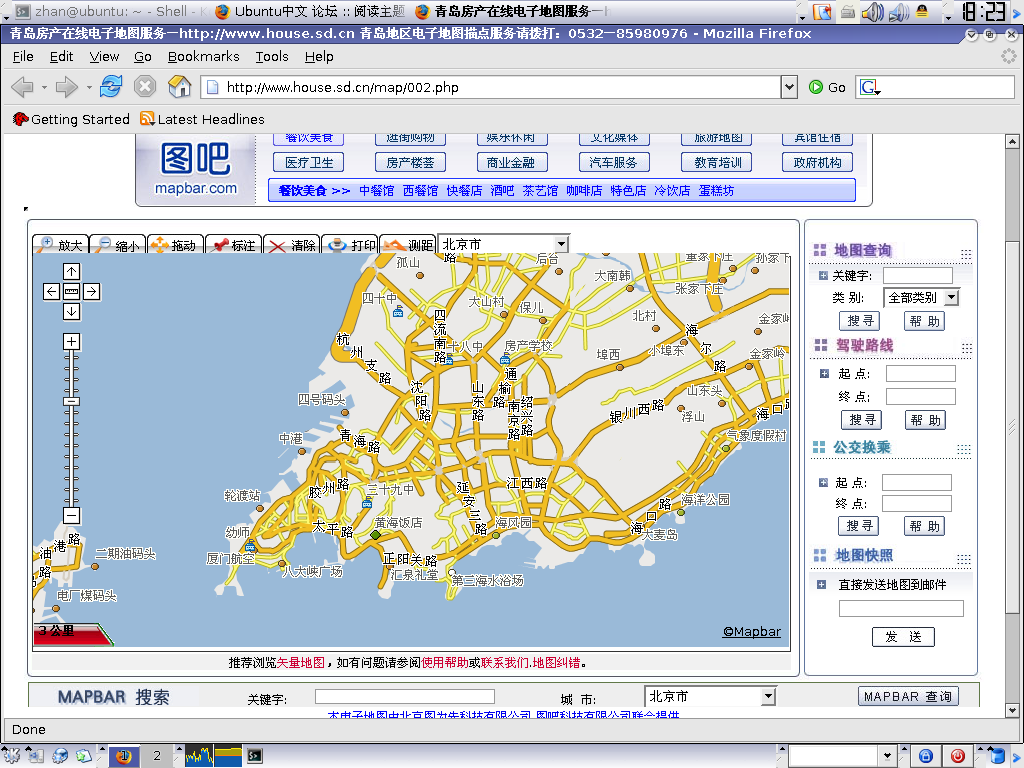Image resolution: width=1024 pixels, height=768 pixels.
Task: Open the Back button history dropdown arrow
Action: (44, 87)
